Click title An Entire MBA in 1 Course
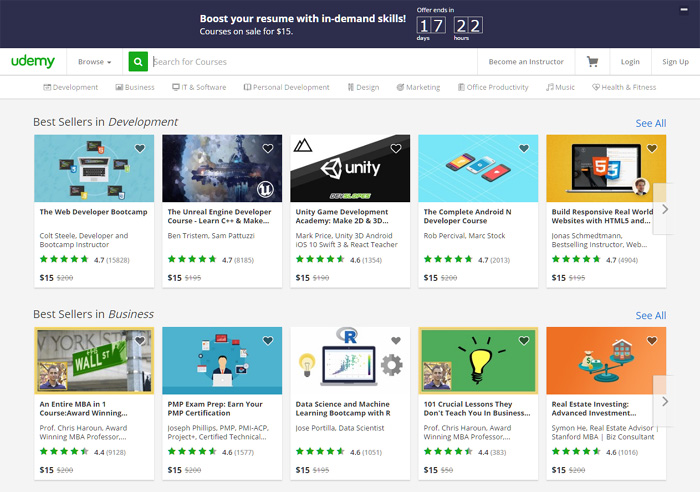 (83, 409)
